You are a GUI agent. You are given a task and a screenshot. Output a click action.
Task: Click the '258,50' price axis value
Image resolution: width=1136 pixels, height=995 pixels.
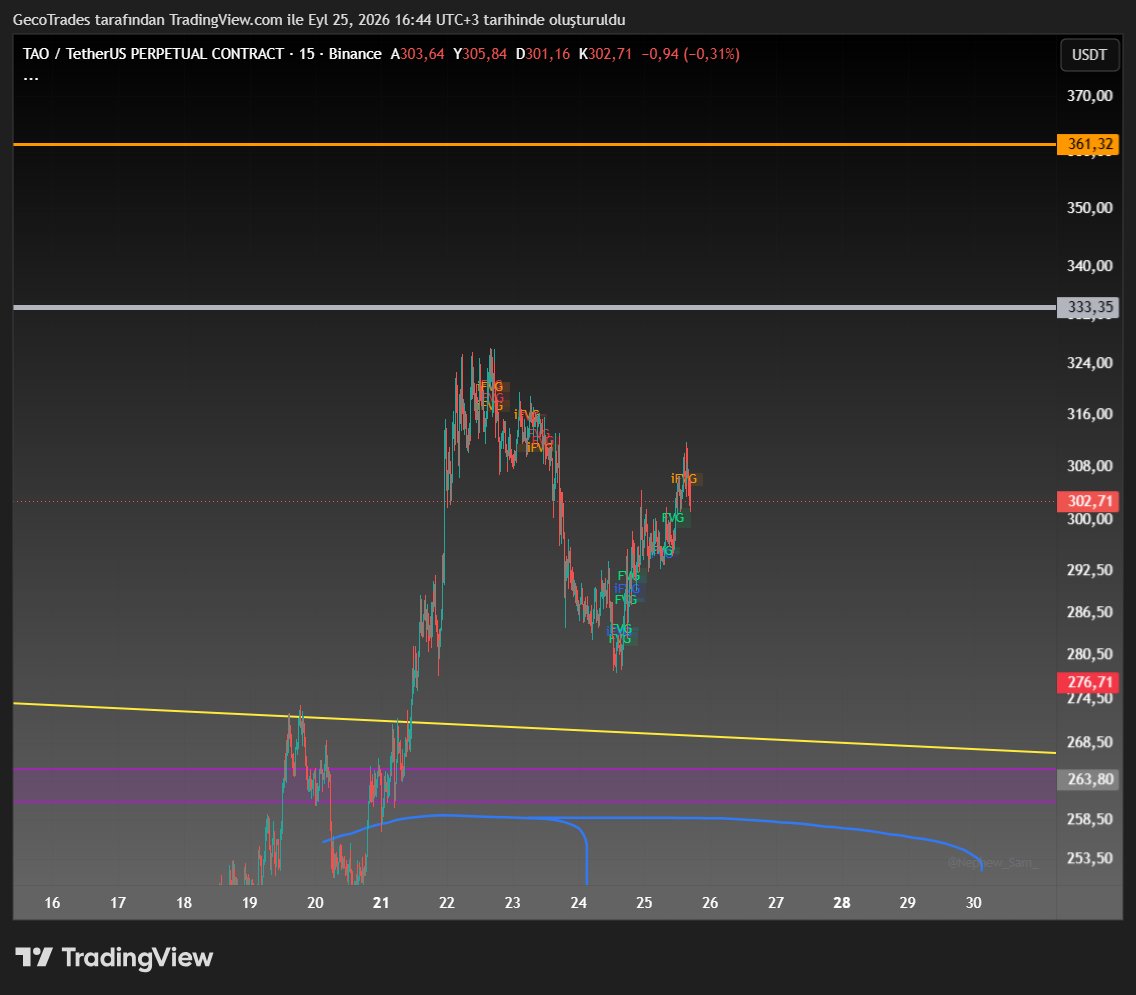click(1089, 819)
